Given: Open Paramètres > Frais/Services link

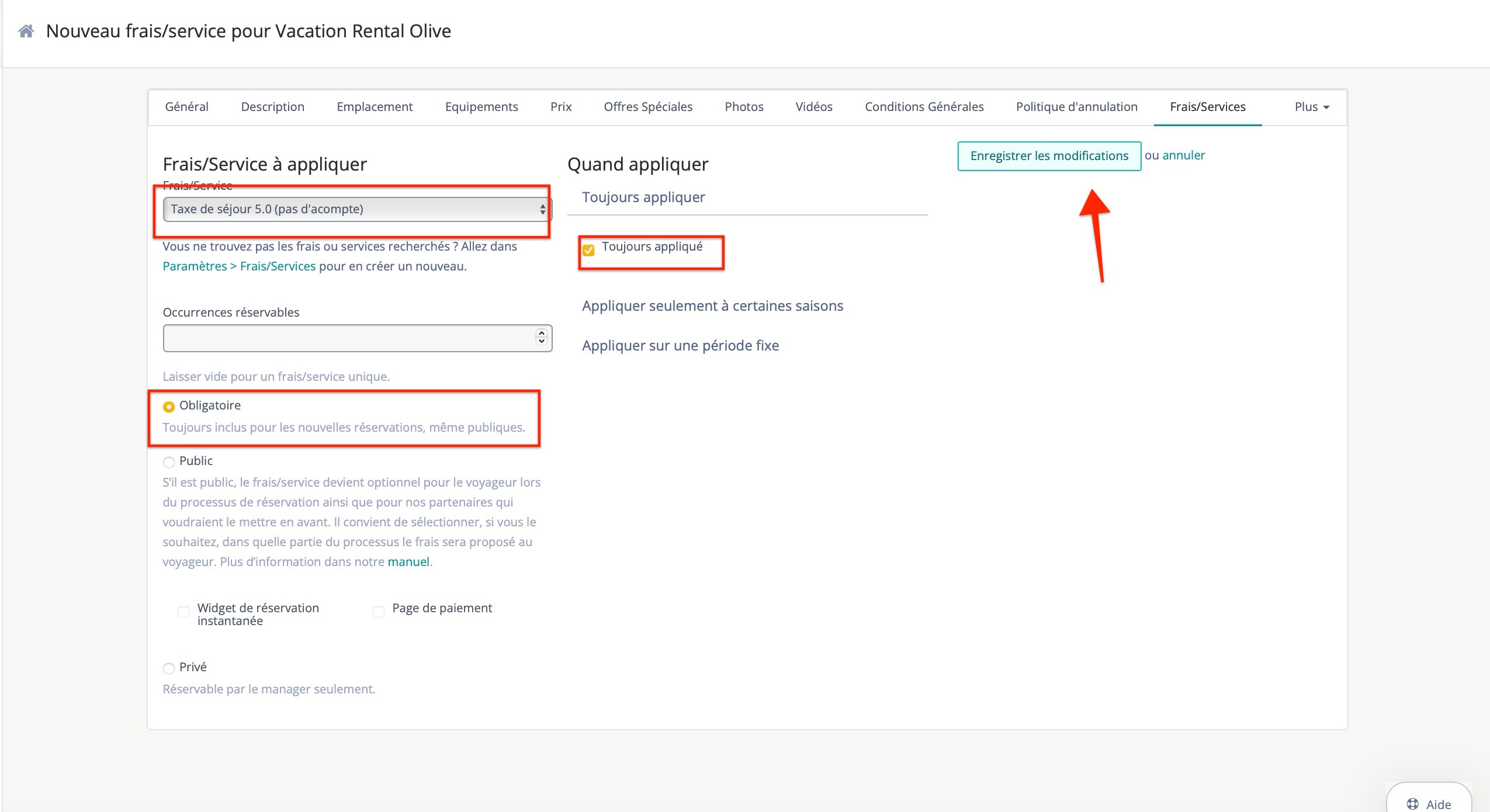Looking at the screenshot, I should coord(238,266).
